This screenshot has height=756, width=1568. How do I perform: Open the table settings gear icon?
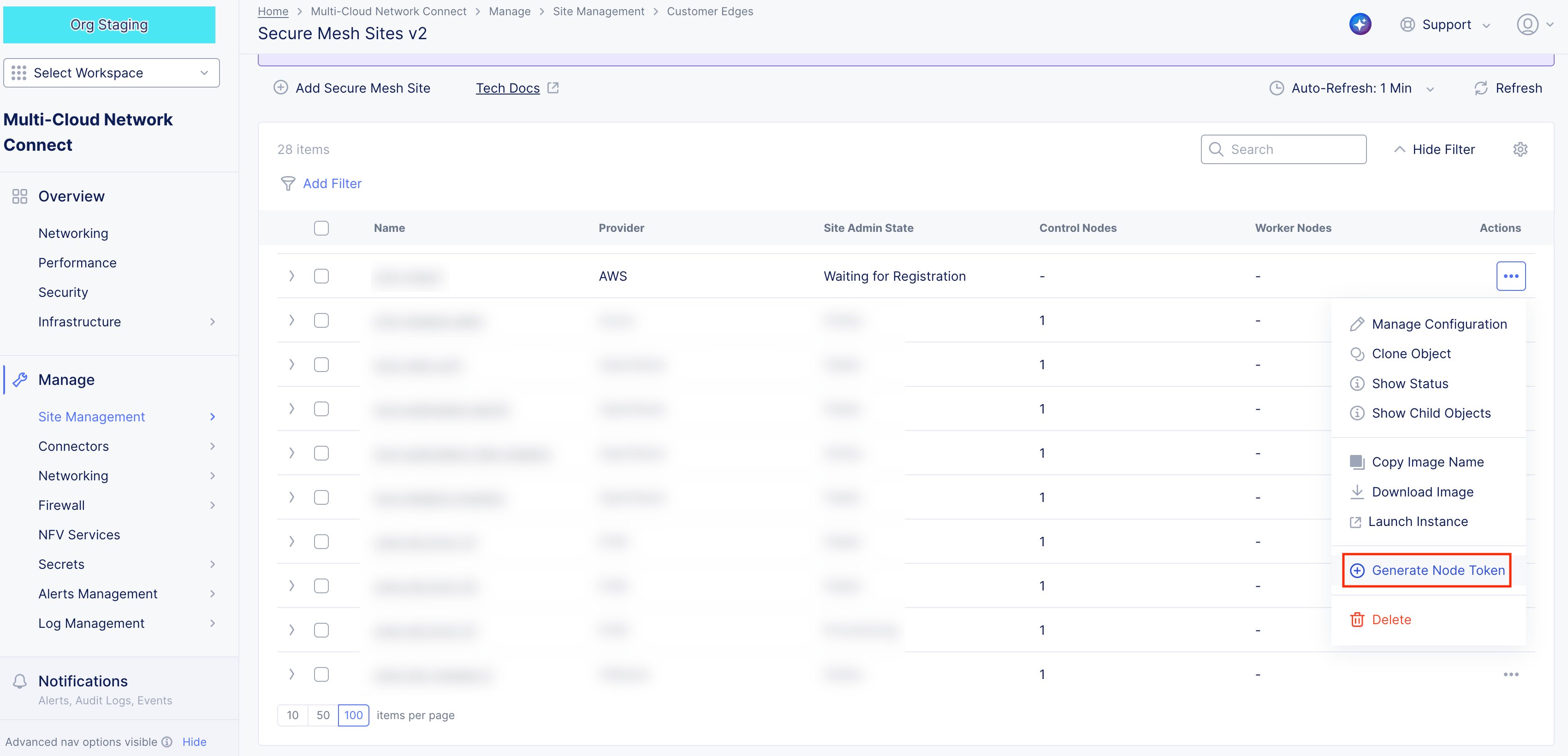point(1520,150)
